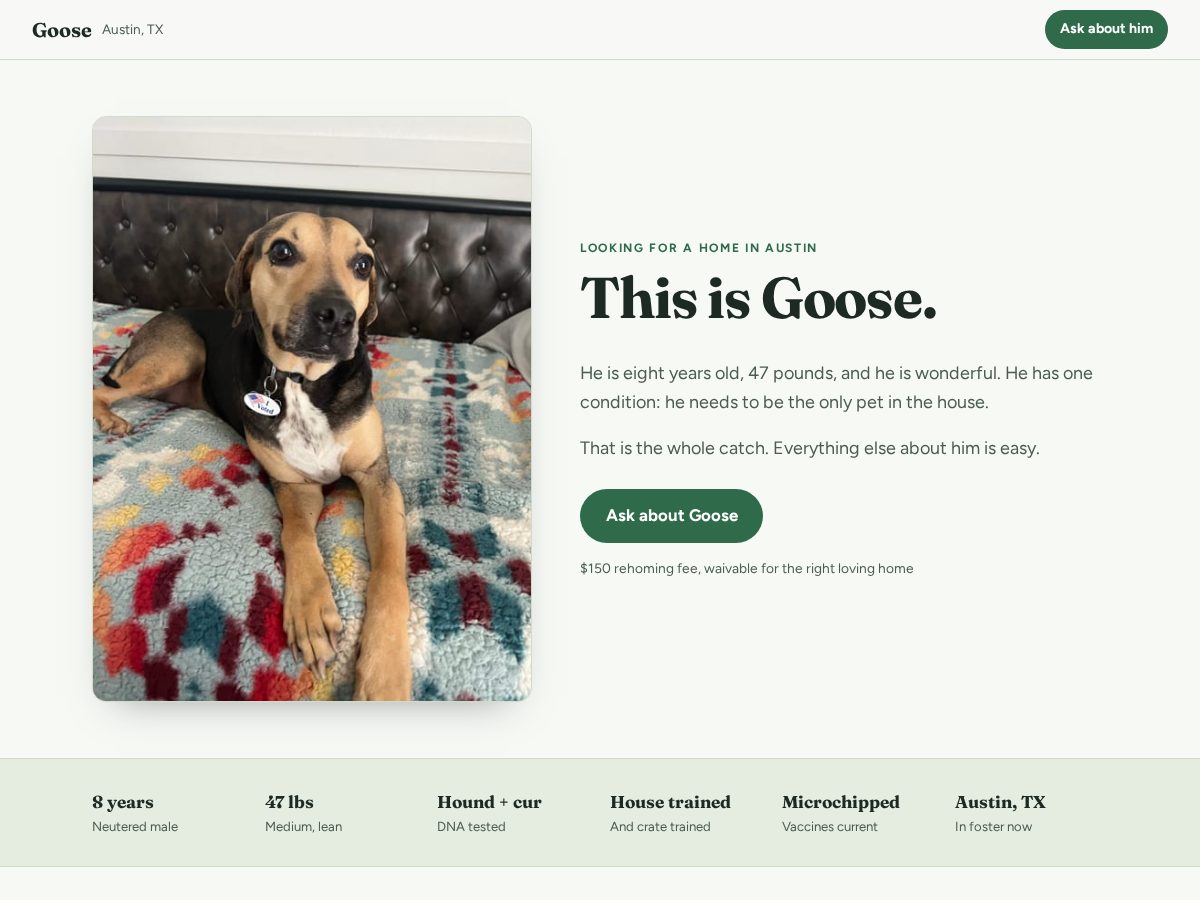Image resolution: width=1200 pixels, height=900 pixels.
Task: Click the Goose logo in header
Action: point(62,30)
